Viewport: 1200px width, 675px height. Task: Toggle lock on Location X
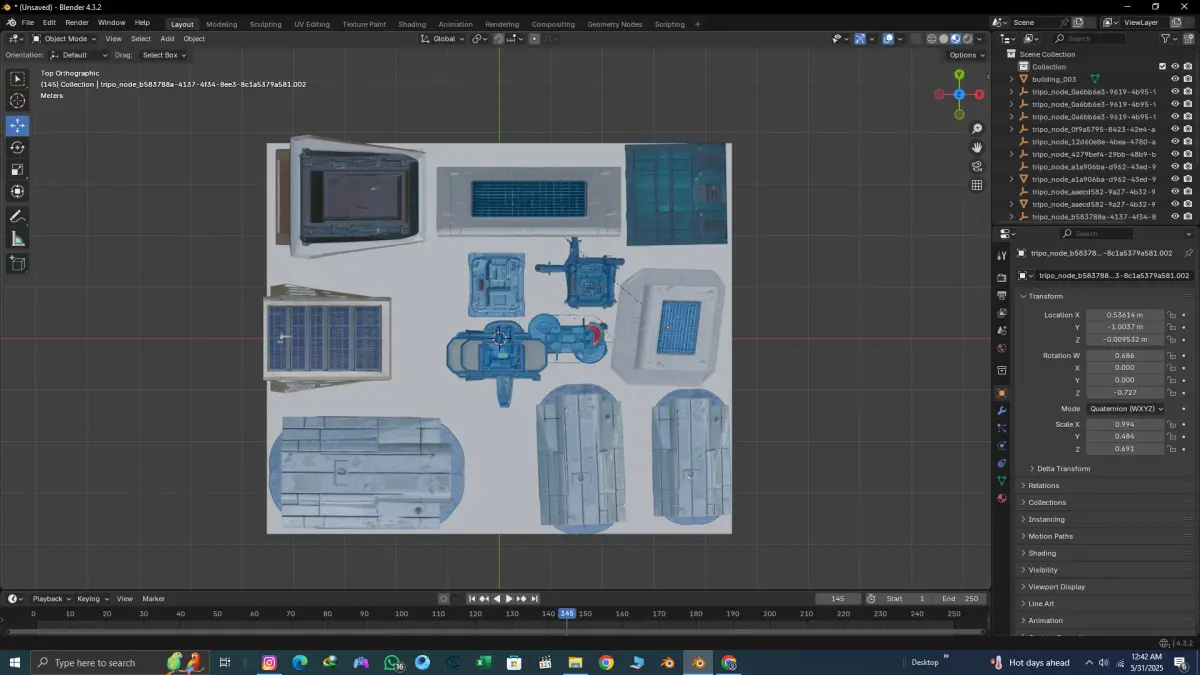pos(1171,315)
